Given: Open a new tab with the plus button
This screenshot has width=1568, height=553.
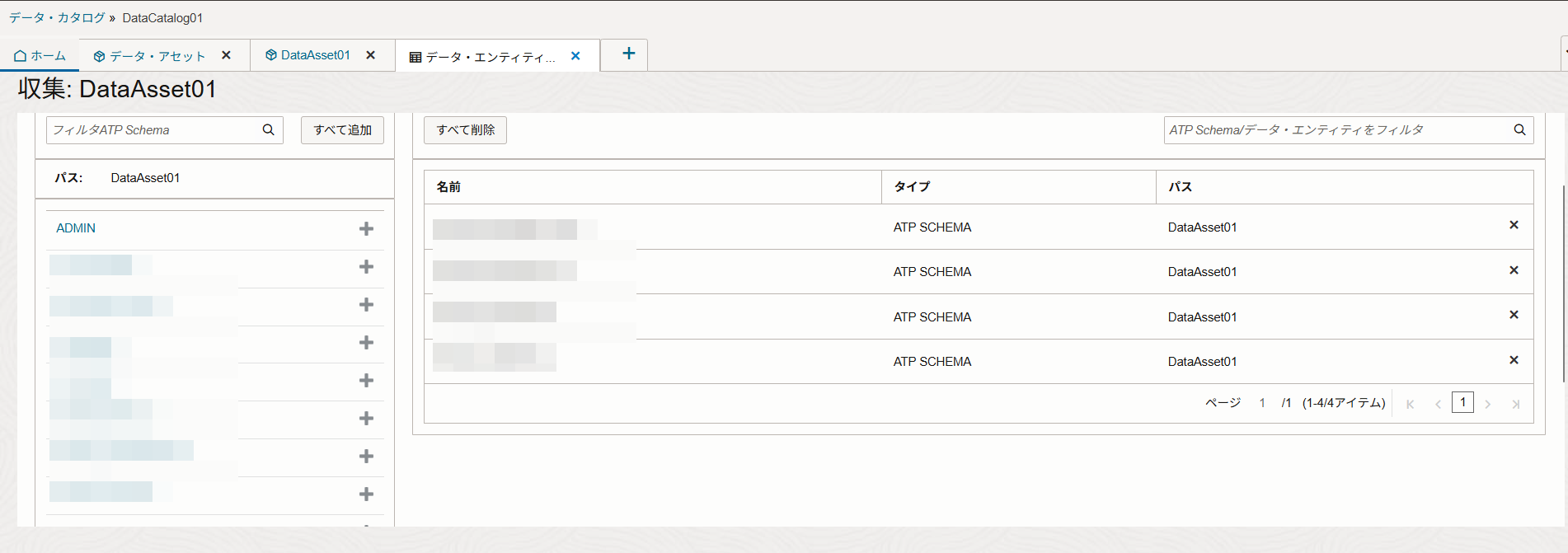Looking at the screenshot, I should pyautogui.click(x=628, y=54).
